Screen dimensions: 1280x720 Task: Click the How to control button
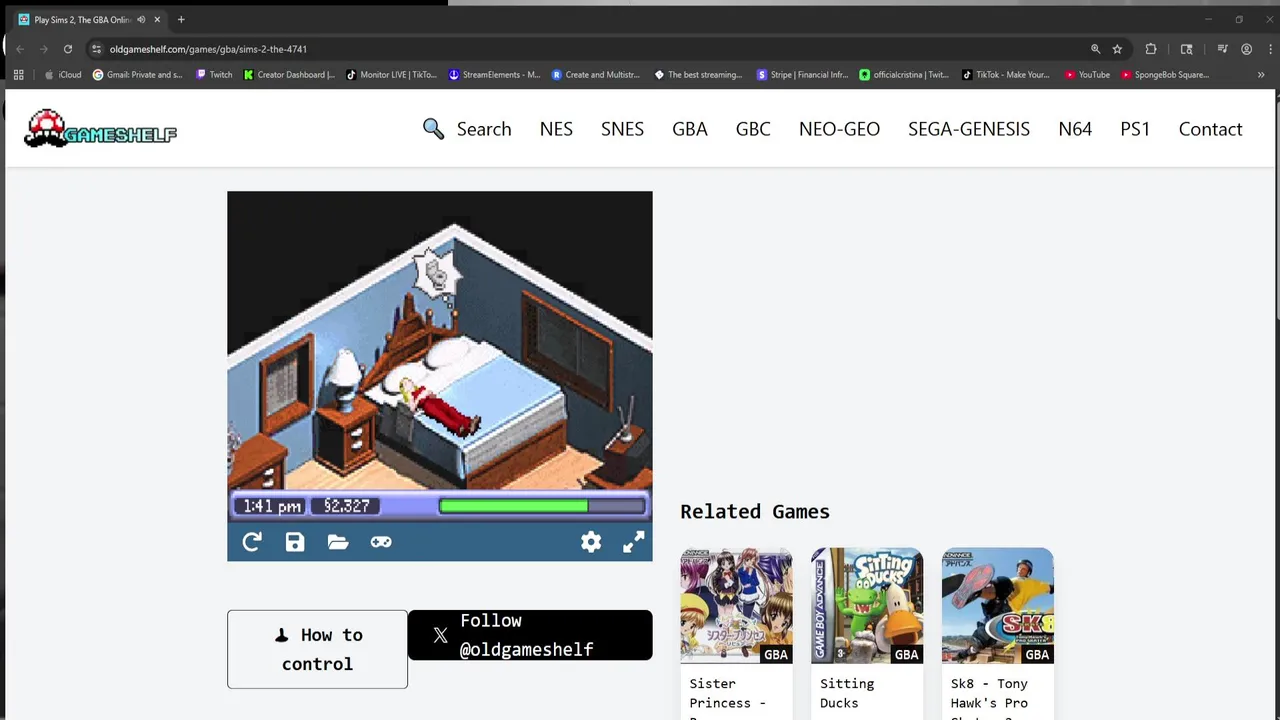[x=317, y=649]
